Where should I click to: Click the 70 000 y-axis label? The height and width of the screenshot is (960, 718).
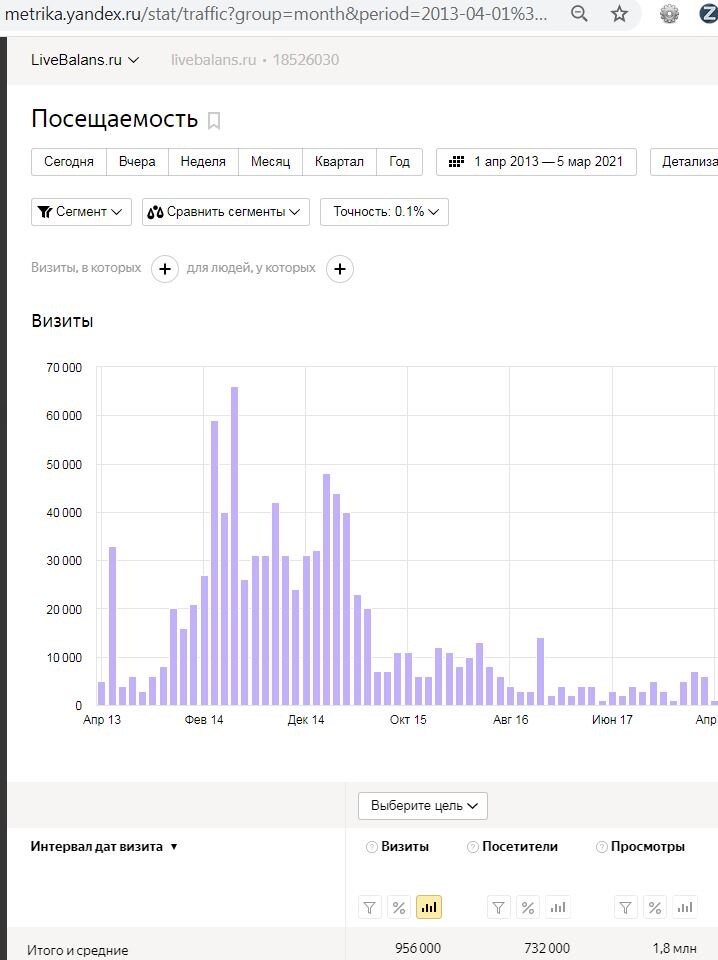tap(64, 368)
